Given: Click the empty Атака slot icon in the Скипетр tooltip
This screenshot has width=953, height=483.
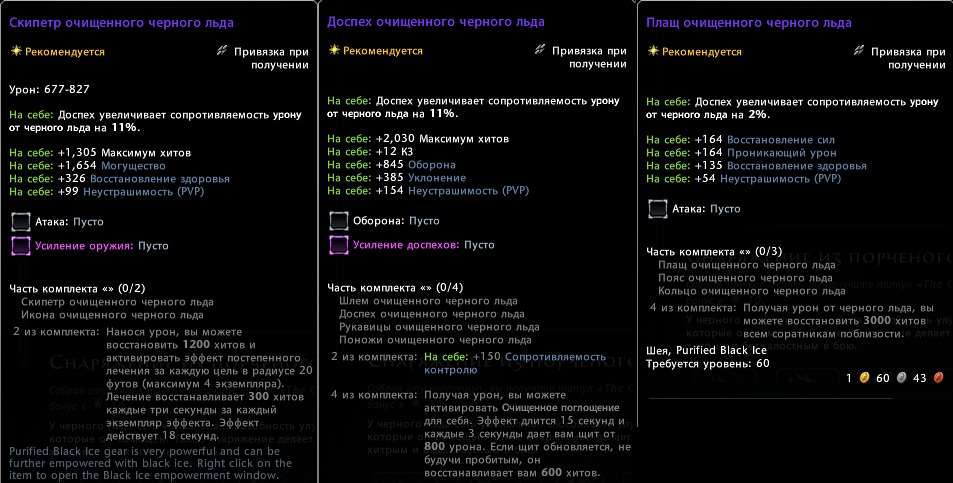Looking at the screenshot, I should pos(20,221).
